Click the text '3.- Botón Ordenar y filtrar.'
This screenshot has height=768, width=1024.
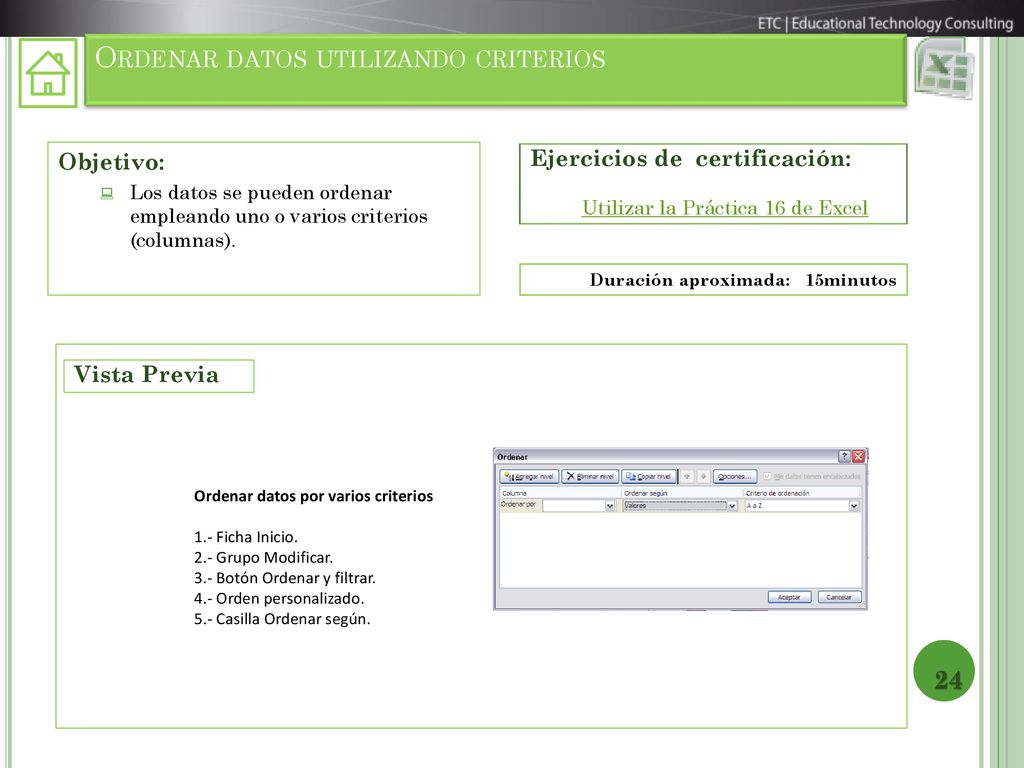pos(285,578)
